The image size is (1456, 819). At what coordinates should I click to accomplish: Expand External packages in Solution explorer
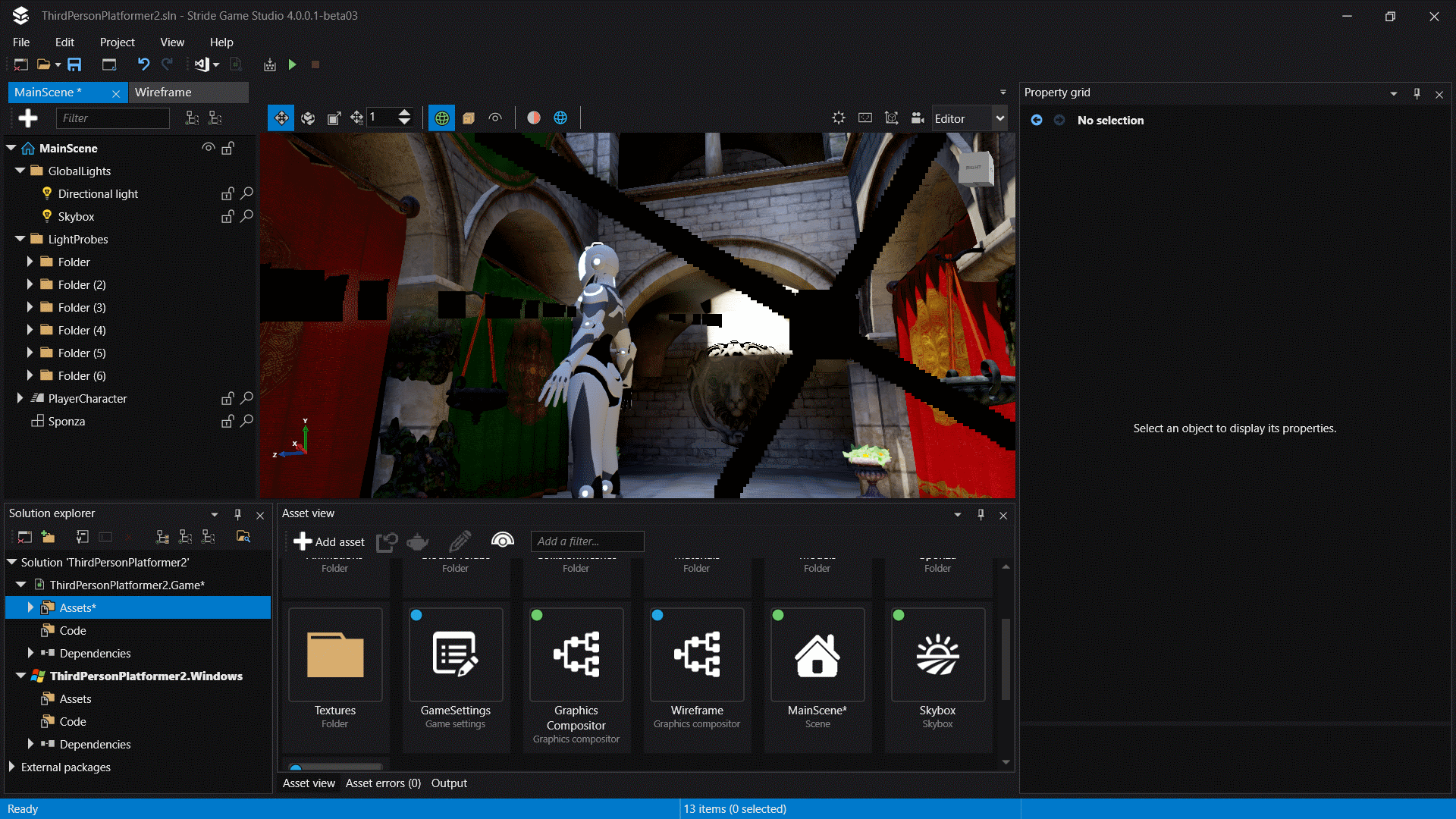[x=11, y=767]
